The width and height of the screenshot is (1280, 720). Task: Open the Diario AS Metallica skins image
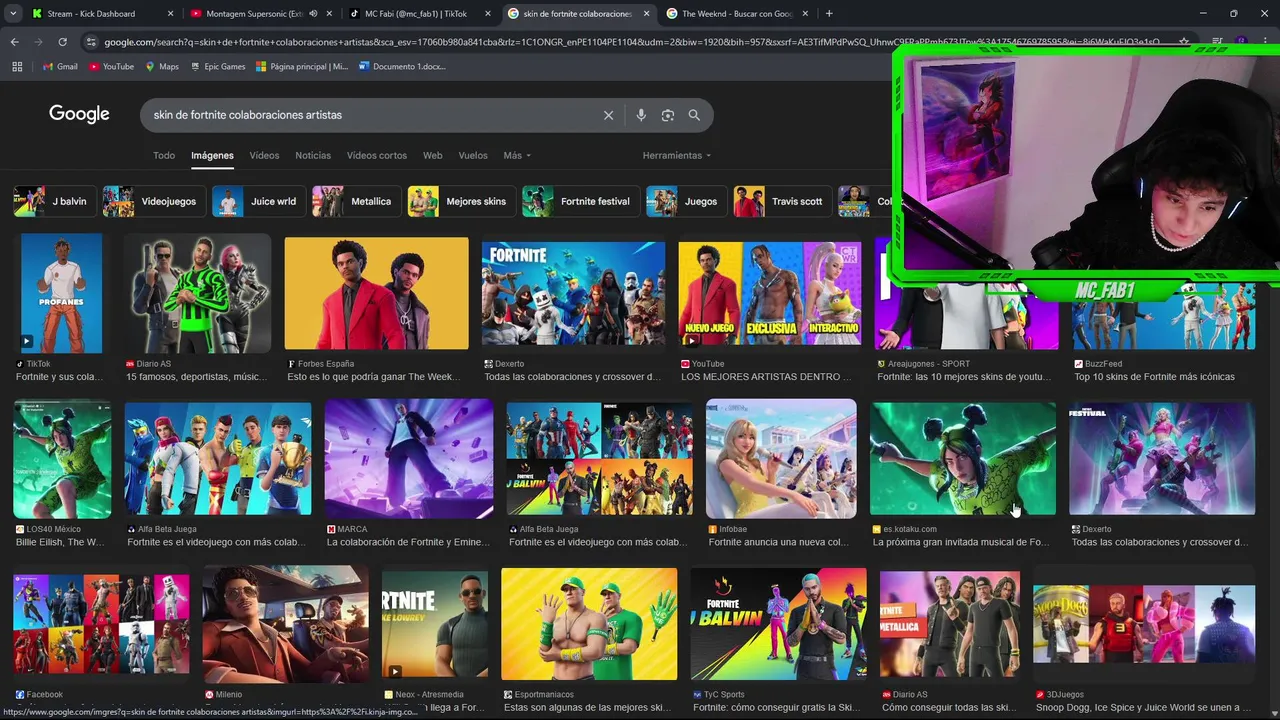[949, 625]
